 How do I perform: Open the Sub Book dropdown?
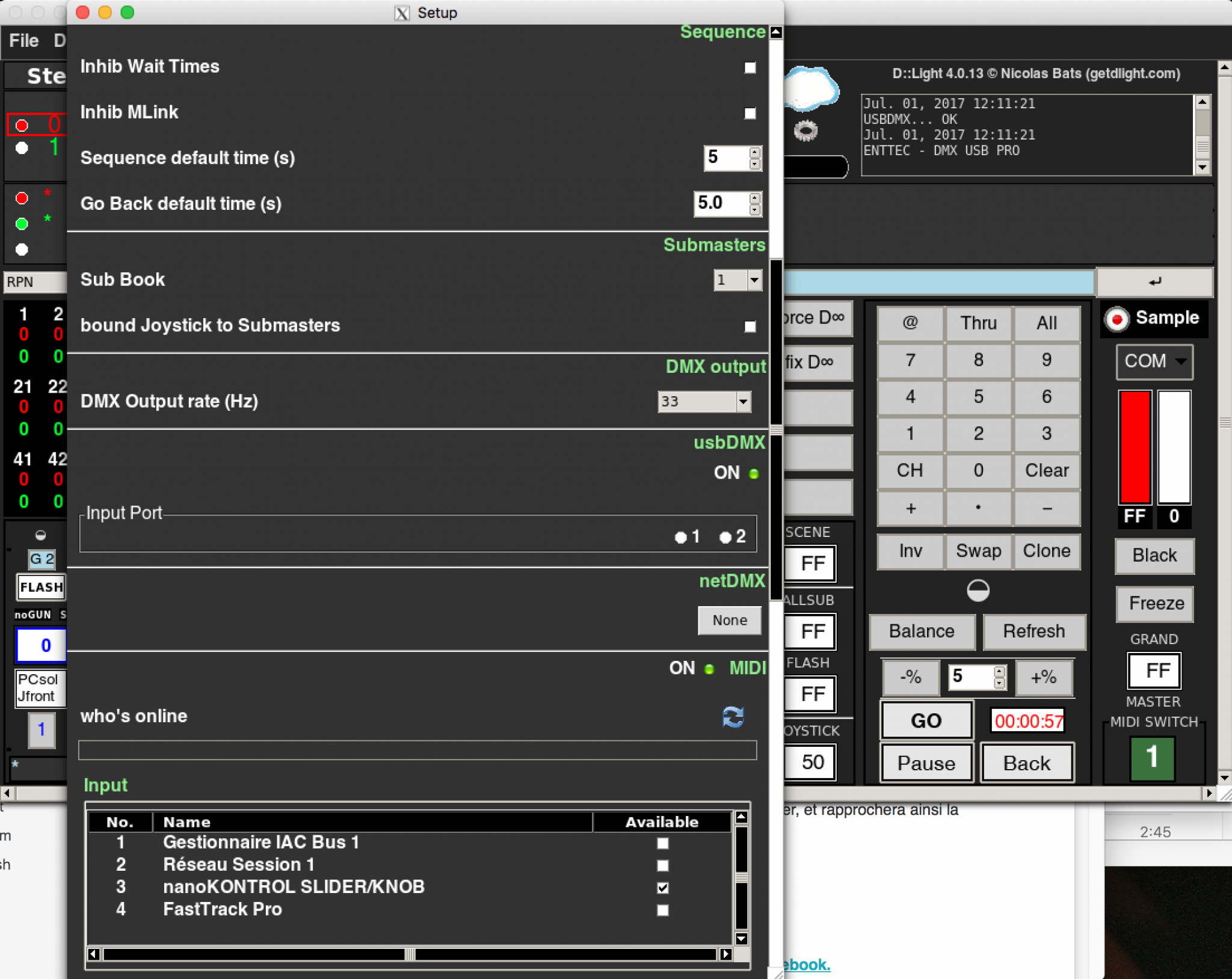click(754, 280)
